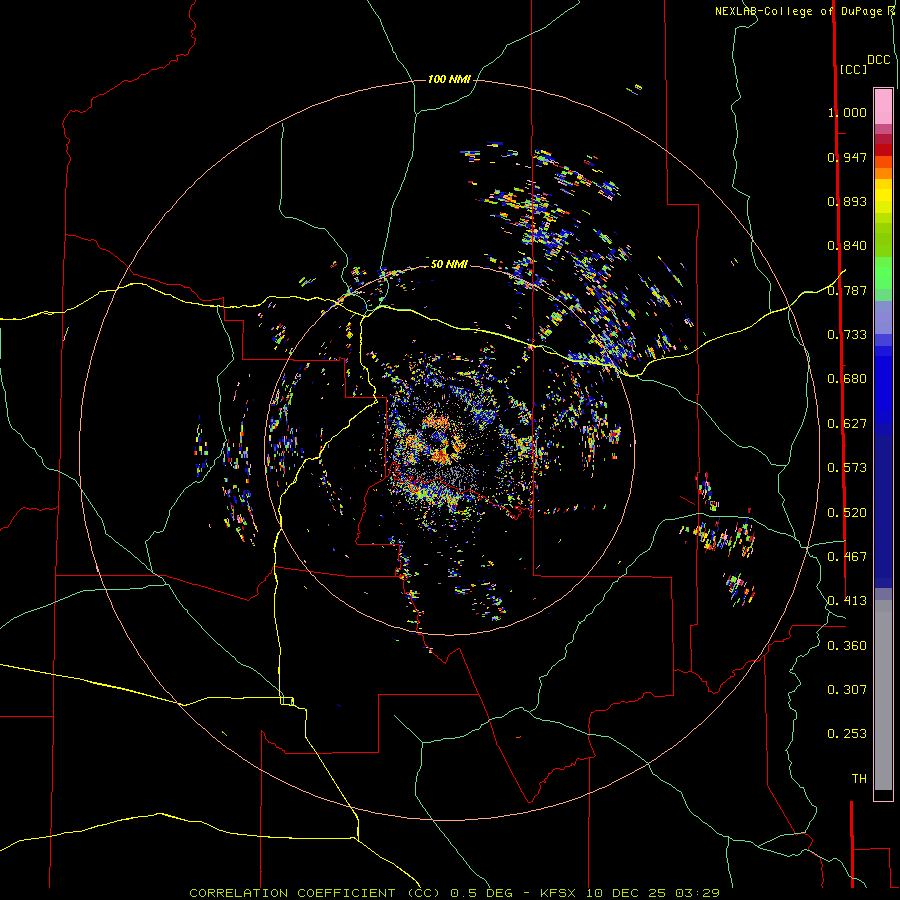Pick the light purple segment of the color bar
This screenshot has width=900, height=900.
tap(883, 317)
